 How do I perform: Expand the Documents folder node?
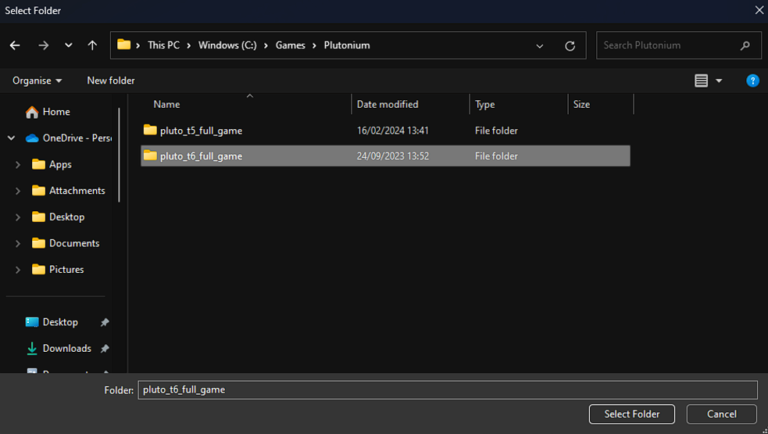coord(18,243)
